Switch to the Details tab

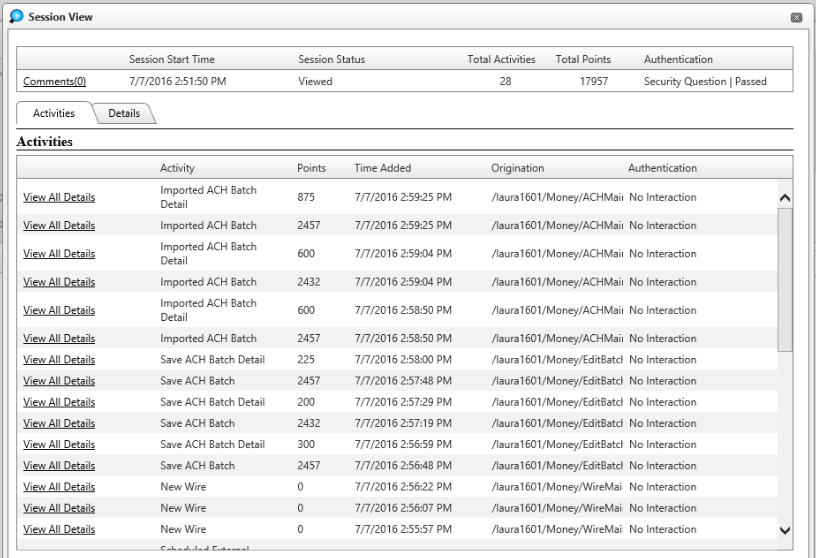click(124, 114)
